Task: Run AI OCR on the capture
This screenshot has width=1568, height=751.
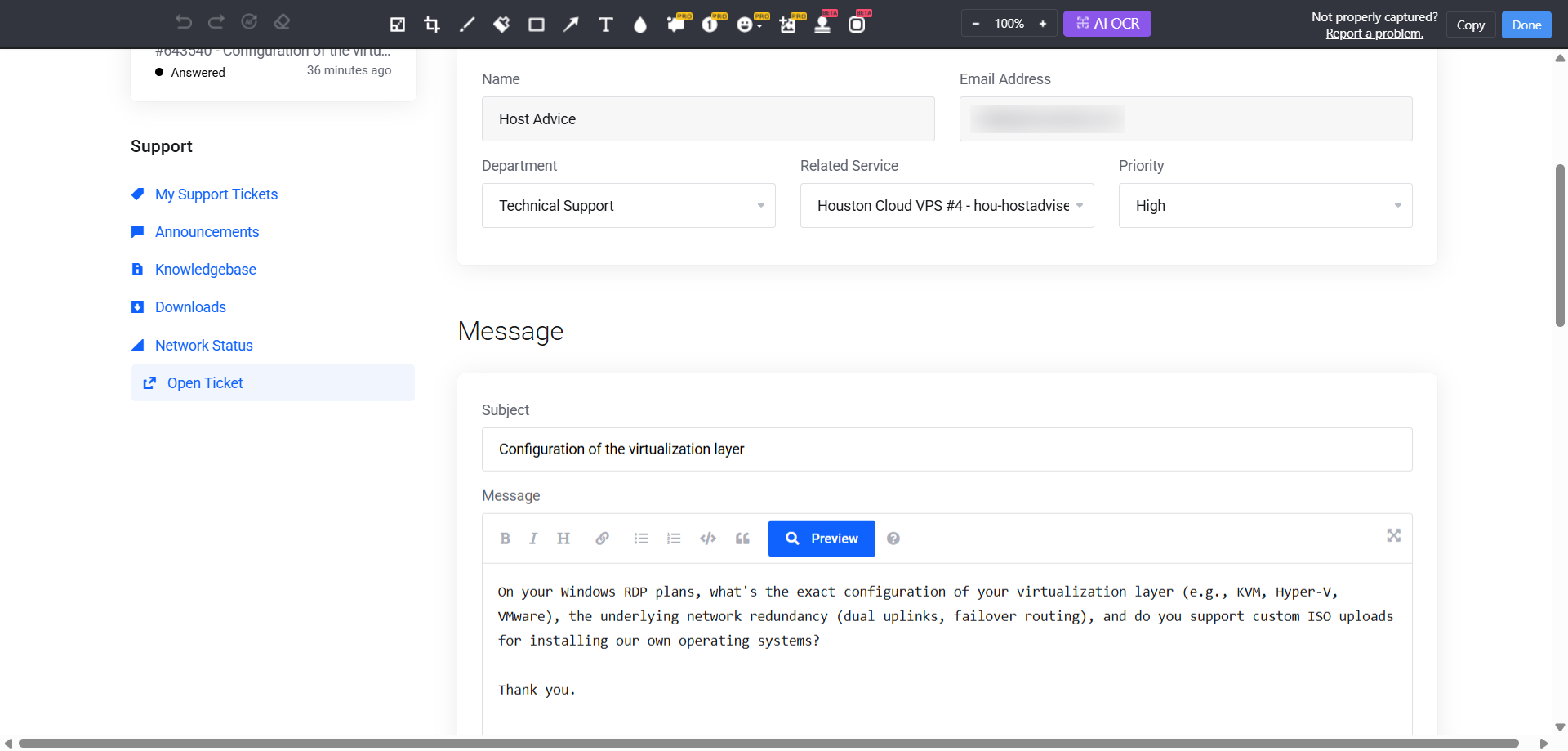Action: coord(1107,24)
